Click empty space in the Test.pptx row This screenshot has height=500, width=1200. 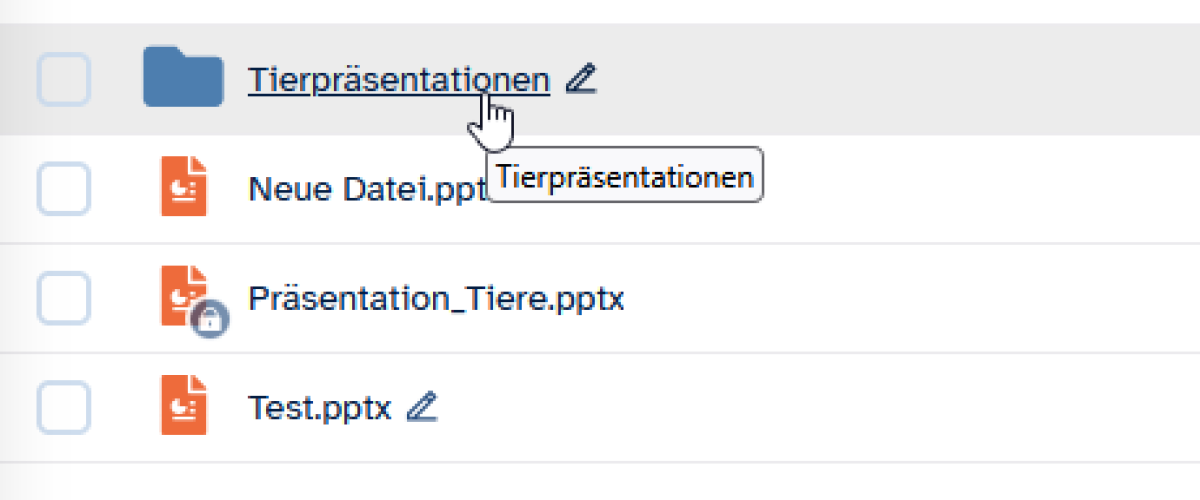click(800, 408)
